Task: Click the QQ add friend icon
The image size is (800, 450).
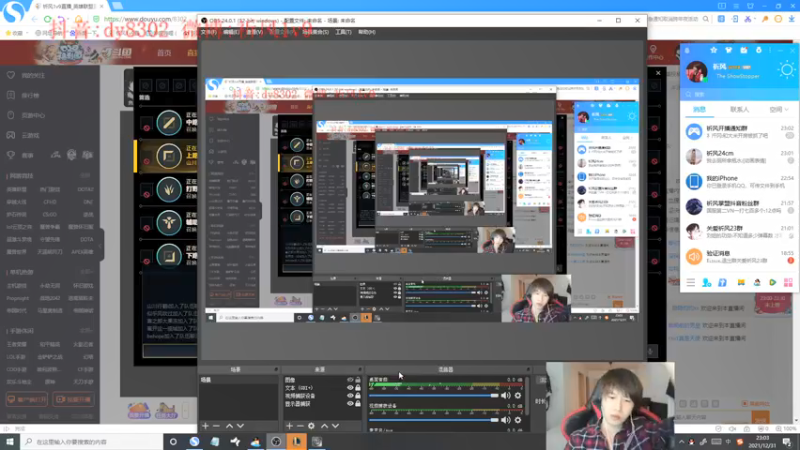Action: [x=707, y=282]
